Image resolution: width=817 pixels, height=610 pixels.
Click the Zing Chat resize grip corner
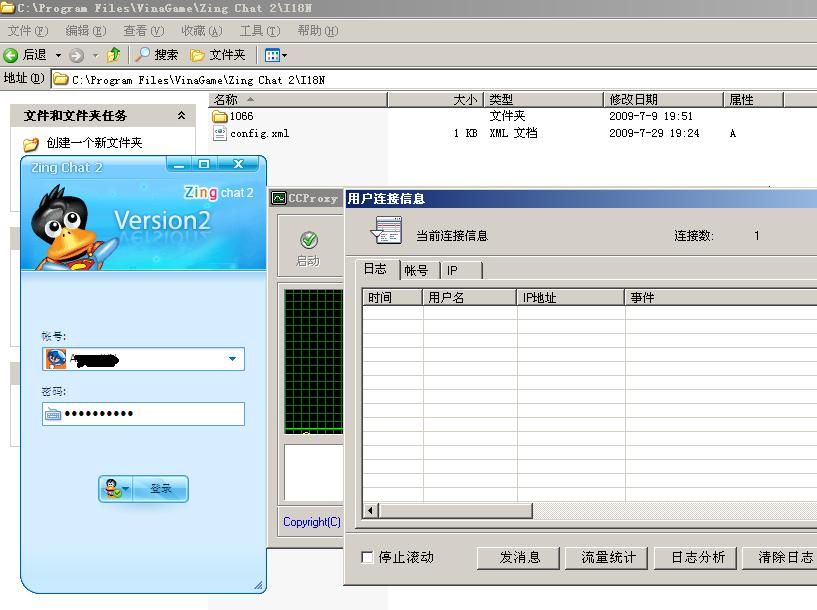tap(259, 586)
